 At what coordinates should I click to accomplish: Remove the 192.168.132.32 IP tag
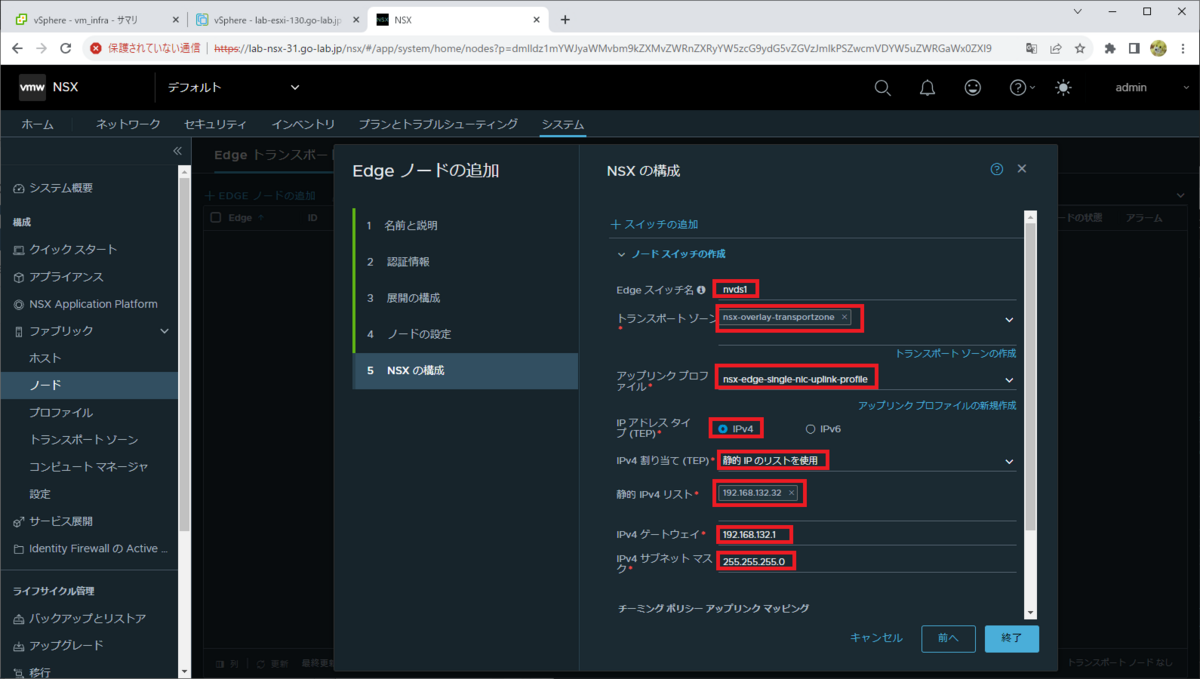(x=791, y=493)
